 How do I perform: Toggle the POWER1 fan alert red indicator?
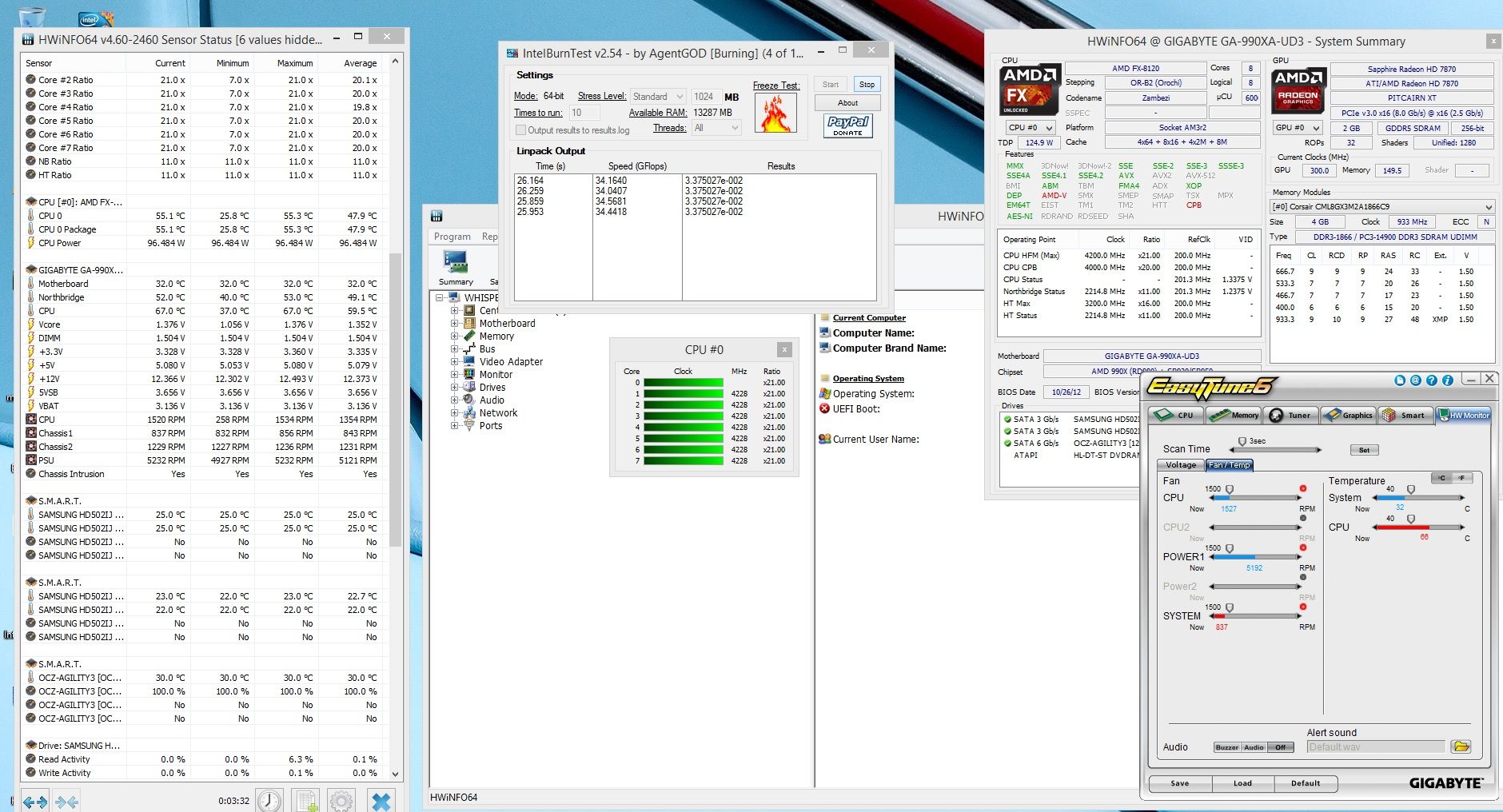[x=1302, y=547]
